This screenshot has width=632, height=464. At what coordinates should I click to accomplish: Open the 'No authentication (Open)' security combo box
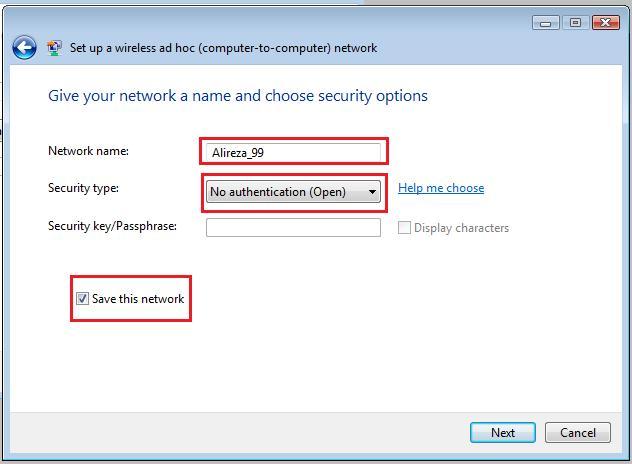point(293,191)
